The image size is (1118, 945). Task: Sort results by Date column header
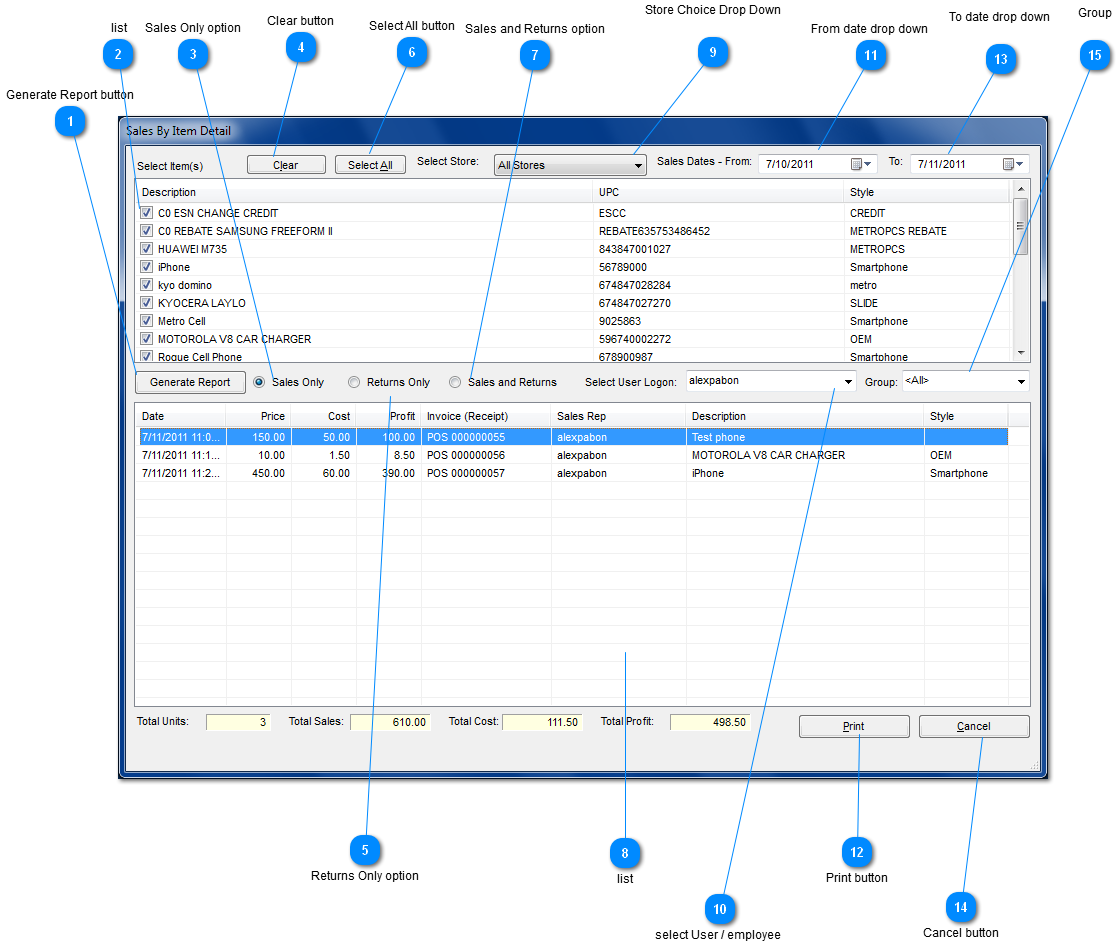click(x=180, y=417)
